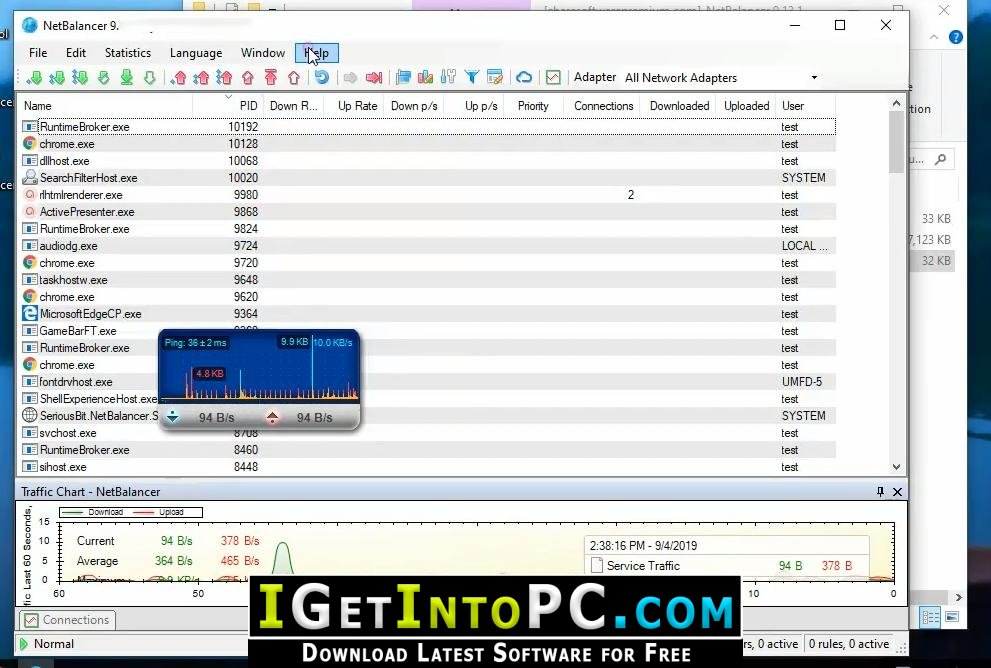Select the GameBarFT.exe process row
The image size is (991, 668).
tap(429, 331)
